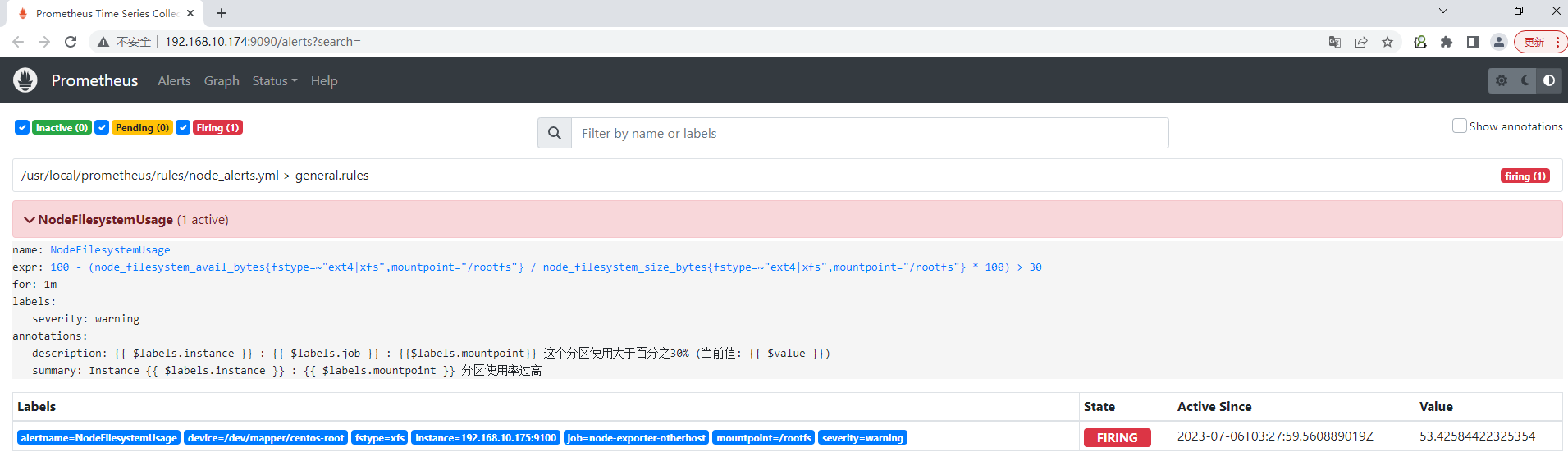This screenshot has height=475, width=1568.
Task: Open the translate page icon
Action: click(x=1335, y=42)
